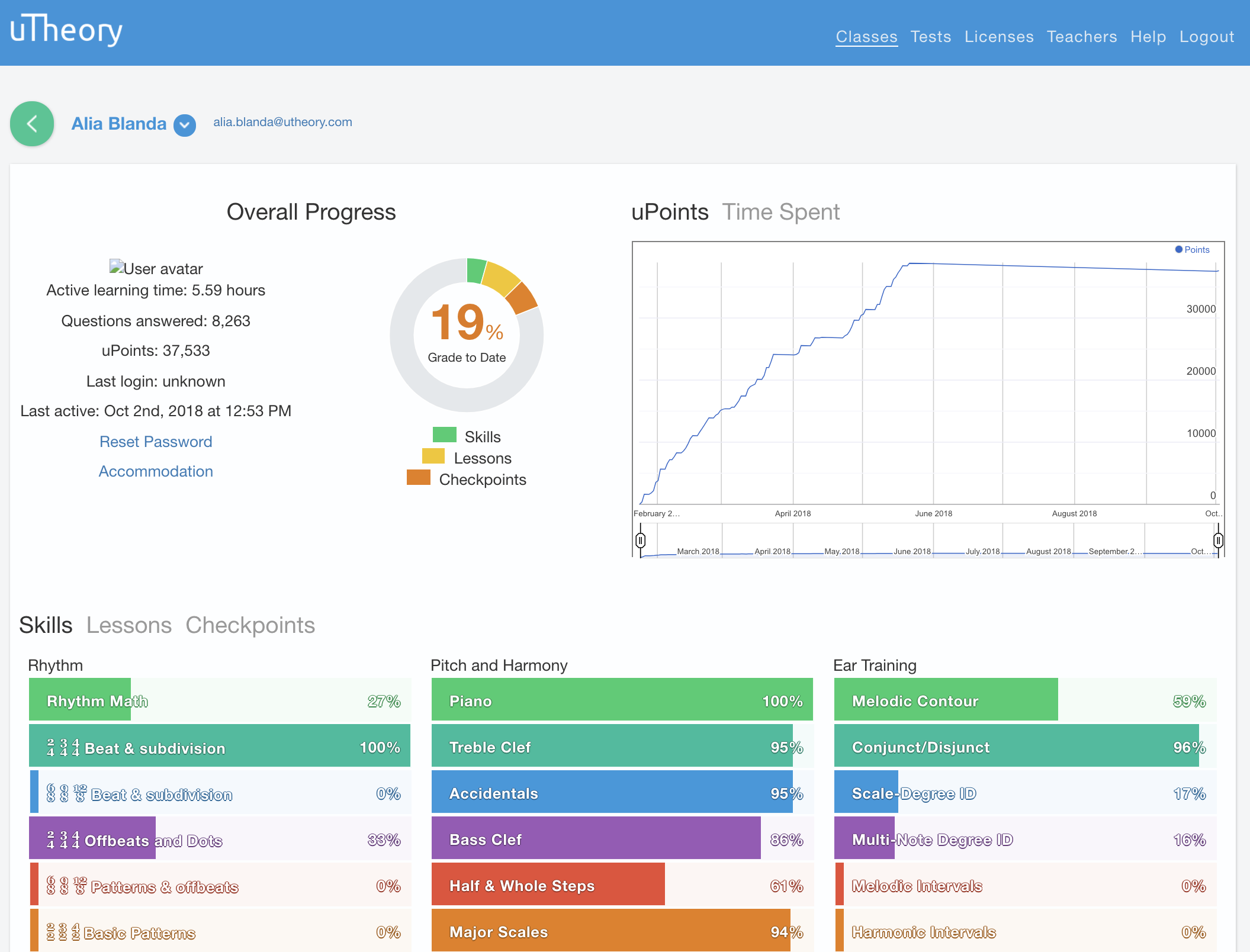Navigate to Teachers
Viewport: 1250px width, 952px height.
click(1081, 37)
